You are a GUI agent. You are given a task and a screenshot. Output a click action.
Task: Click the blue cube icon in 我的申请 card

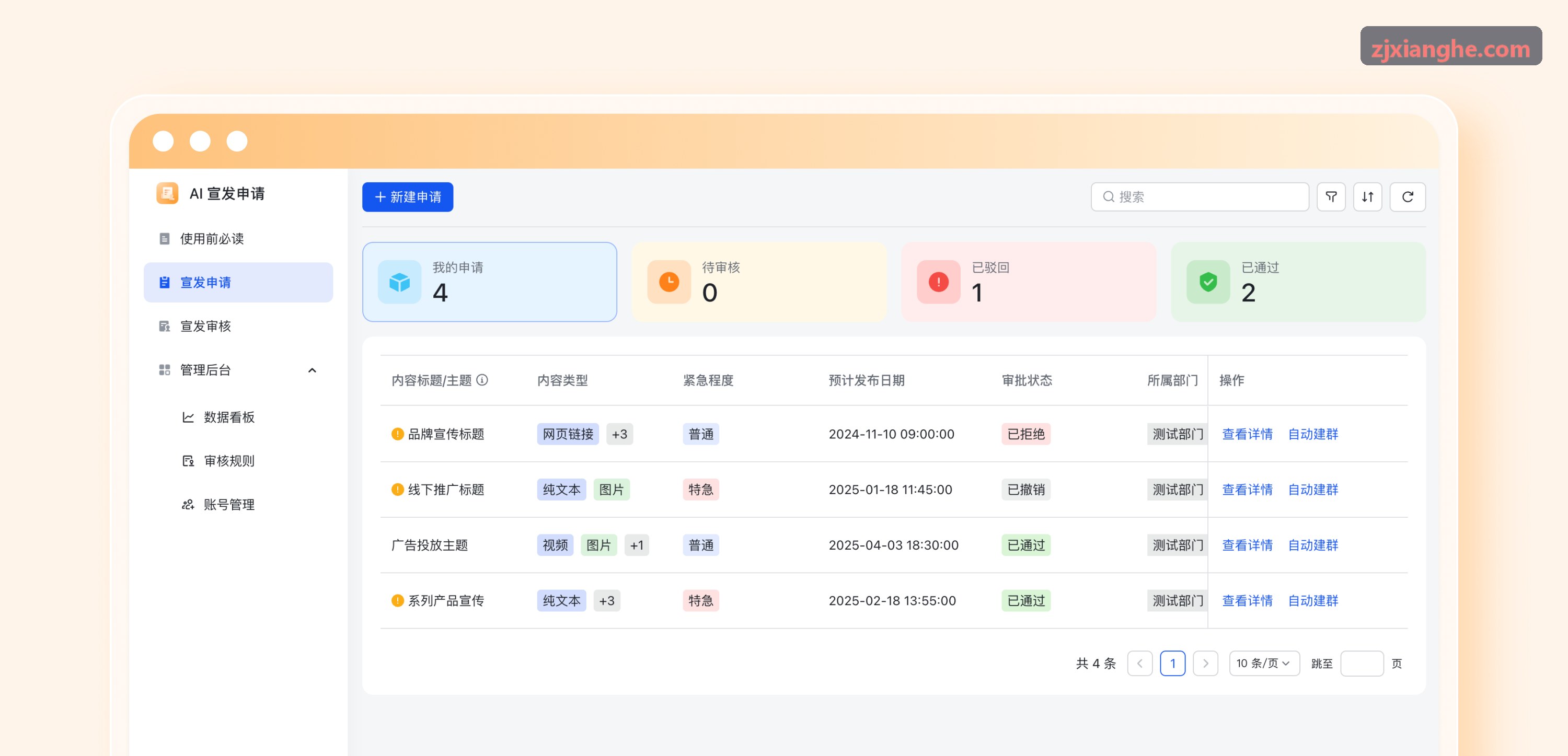click(399, 282)
